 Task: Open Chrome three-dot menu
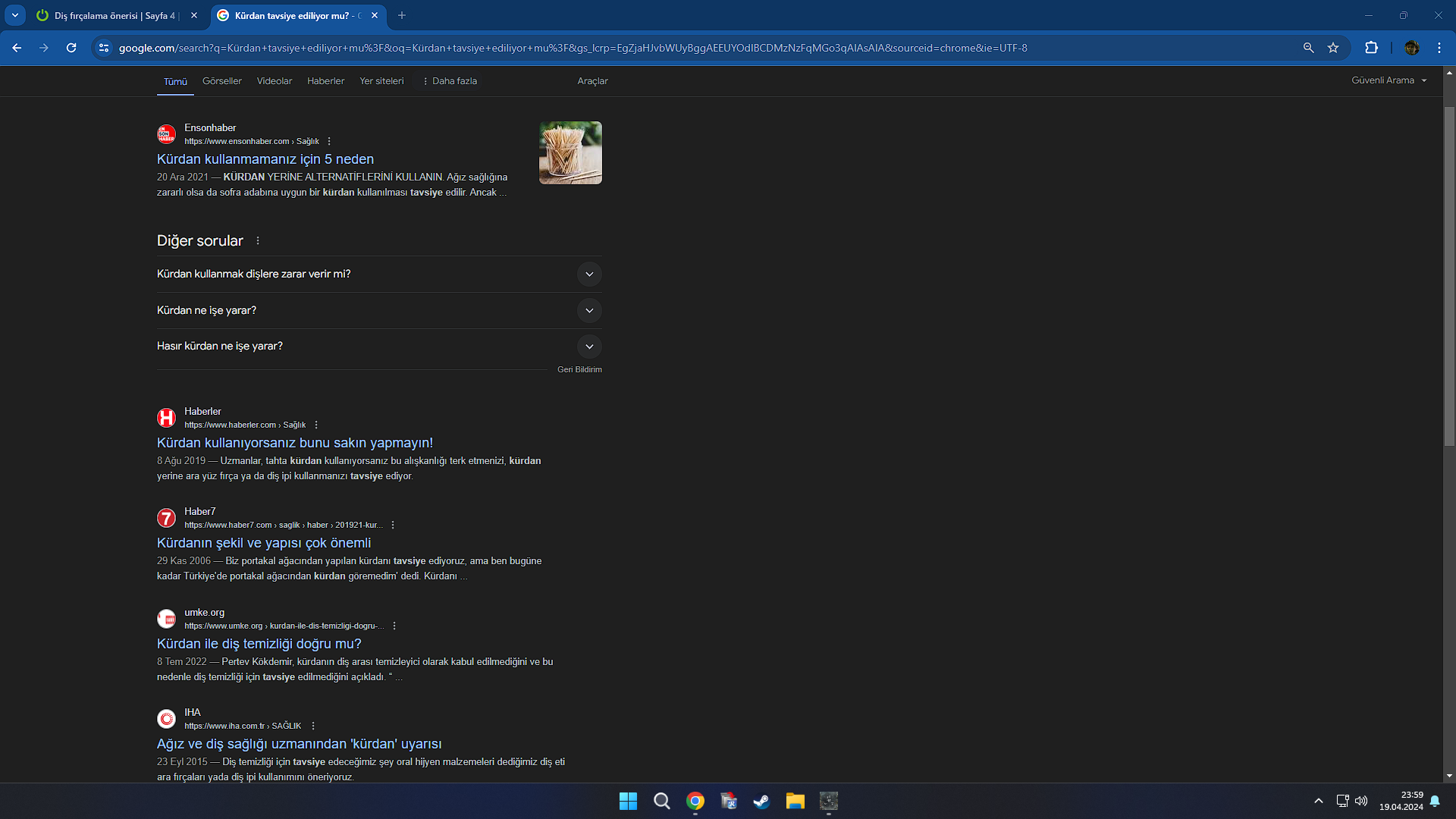tap(1439, 48)
